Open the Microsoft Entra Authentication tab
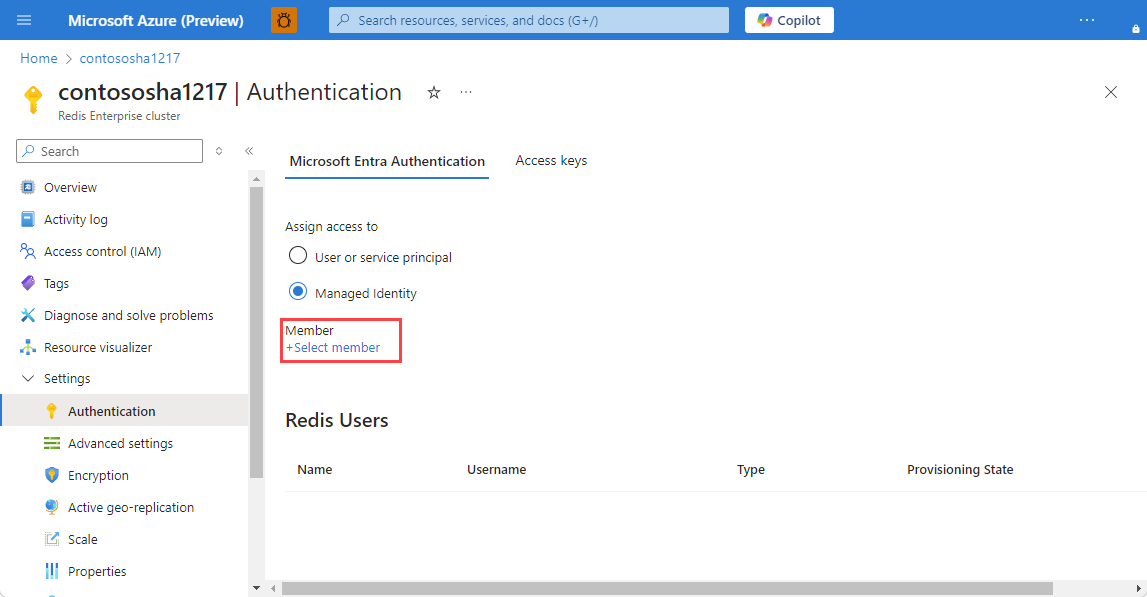Screen dimensions: 1147x597 (x=387, y=160)
